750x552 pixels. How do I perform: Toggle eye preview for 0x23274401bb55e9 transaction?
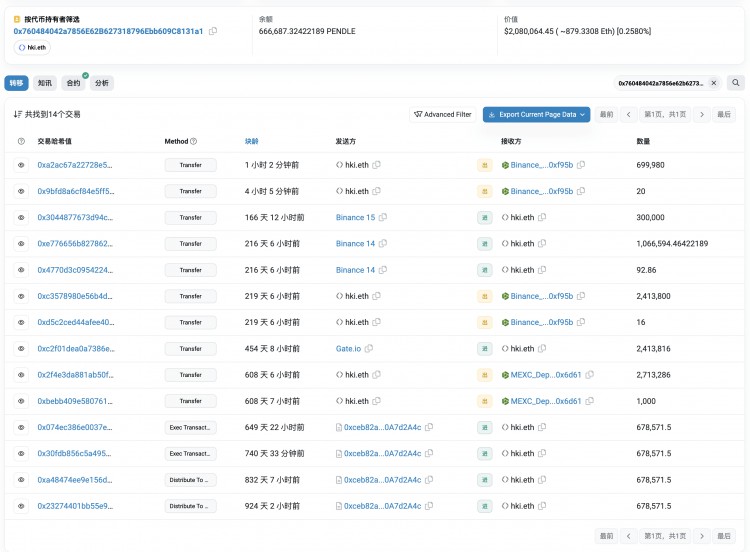click(21, 506)
